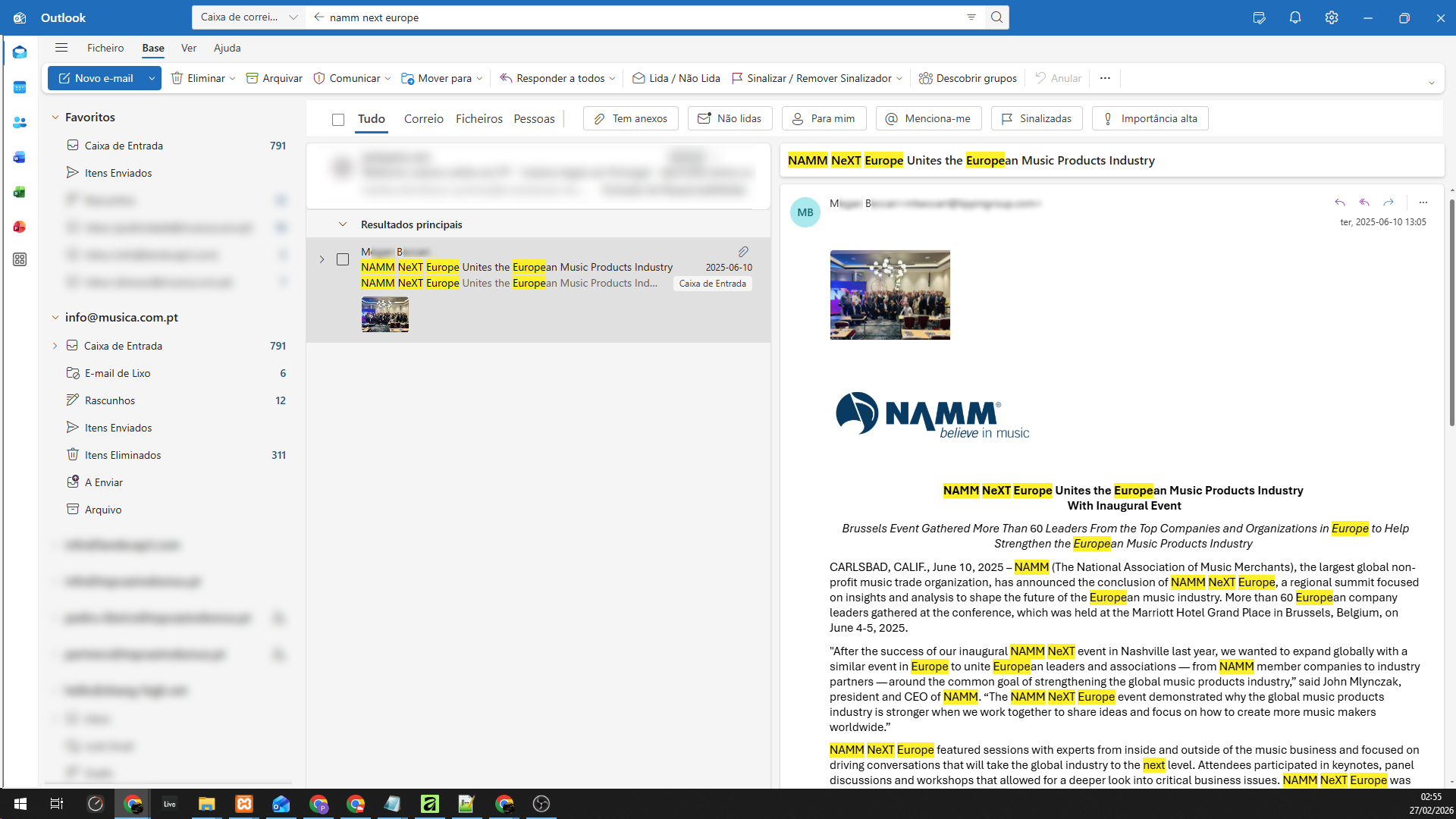Open Task View on the taskbar

click(x=57, y=804)
